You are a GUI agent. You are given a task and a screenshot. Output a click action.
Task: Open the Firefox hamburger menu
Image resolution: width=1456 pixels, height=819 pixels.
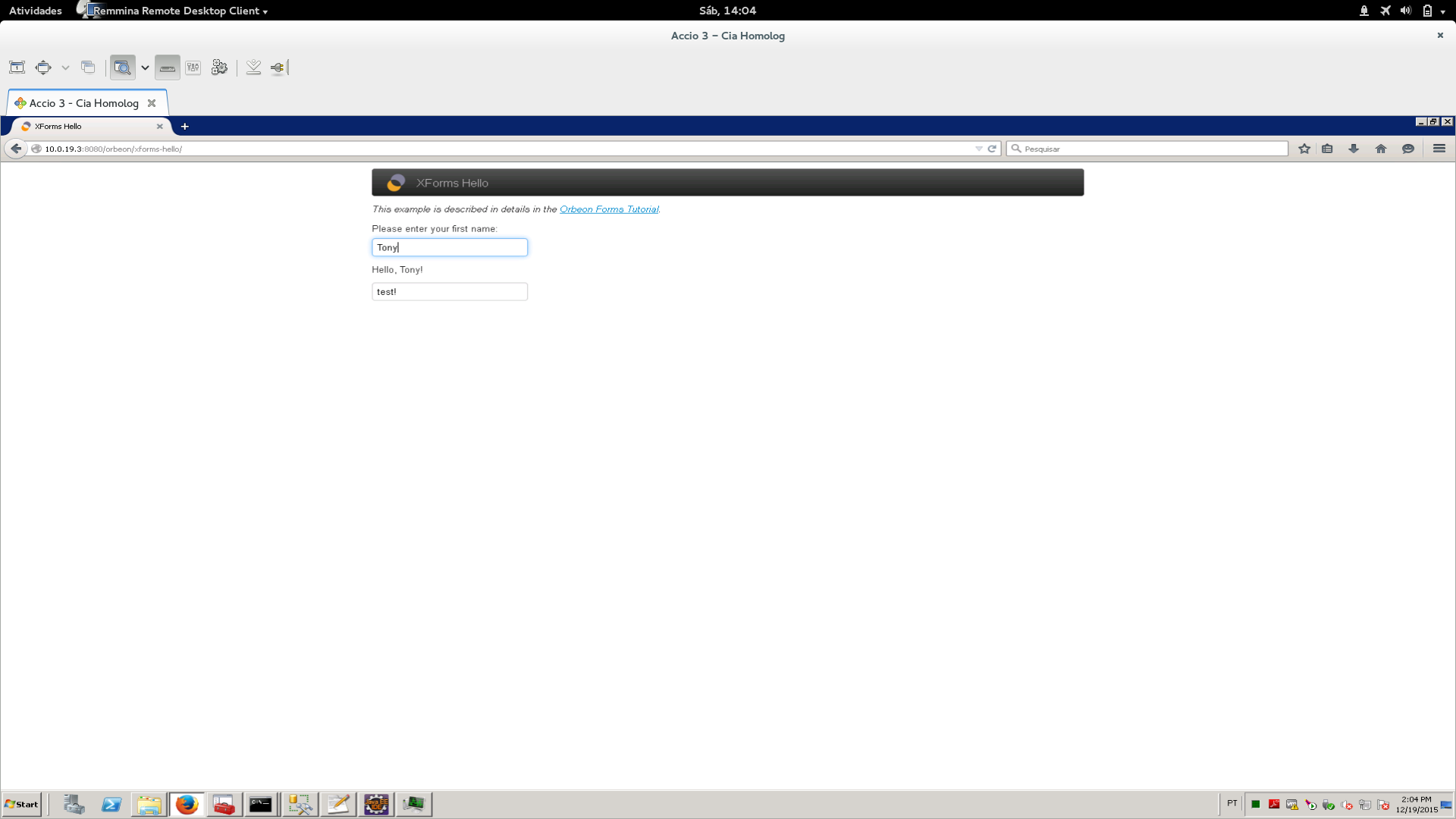tap(1439, 149)
